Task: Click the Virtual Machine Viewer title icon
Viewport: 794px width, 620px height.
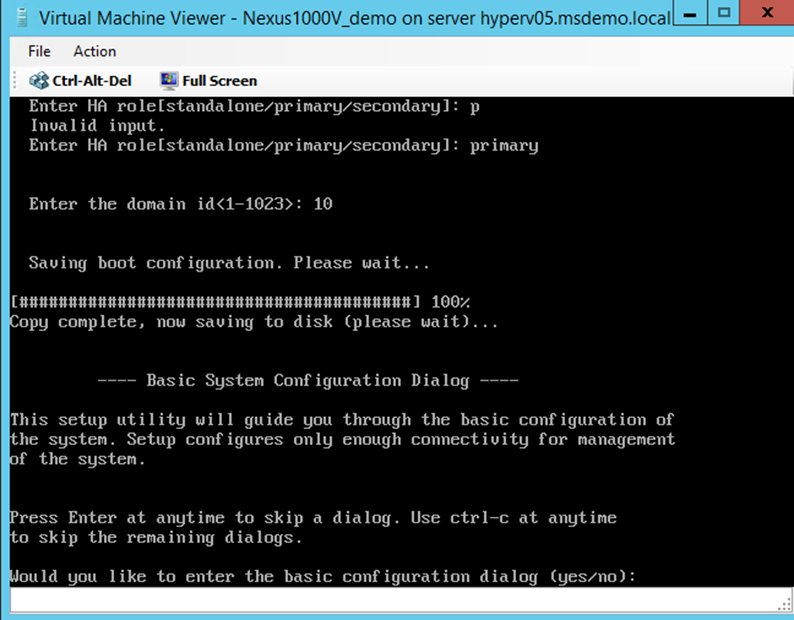Action: [x=22, y=18]
